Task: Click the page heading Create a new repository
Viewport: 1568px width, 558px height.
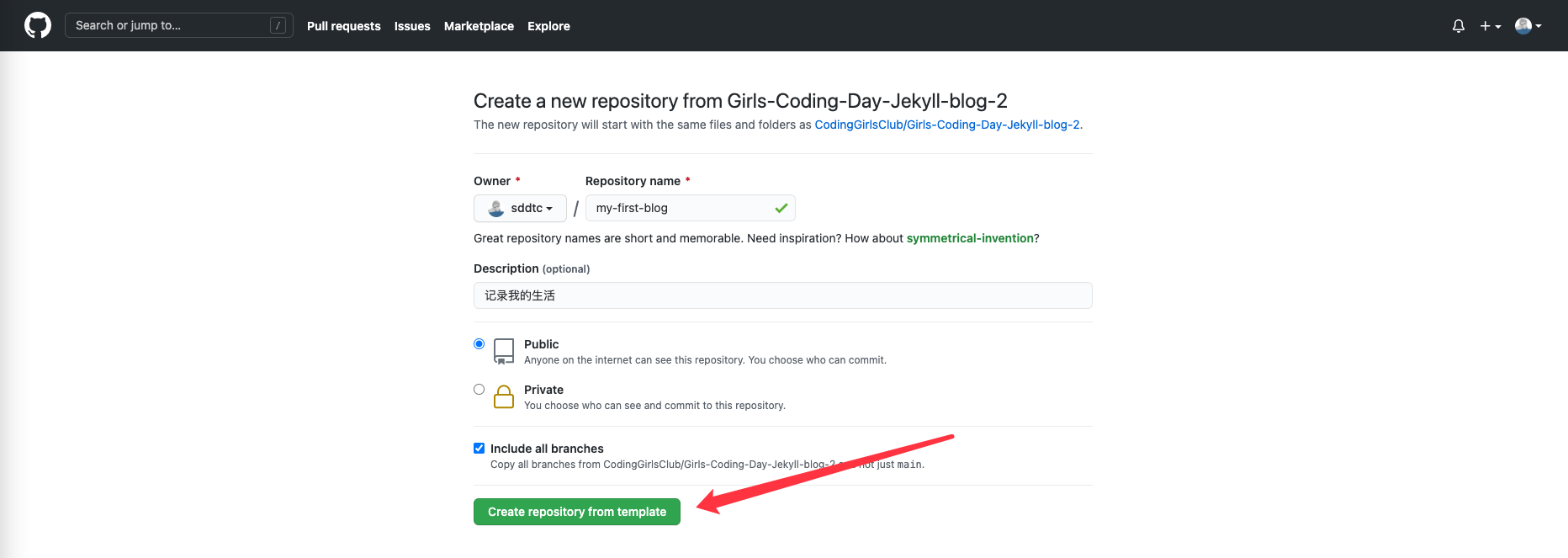Action: point(740,101)
